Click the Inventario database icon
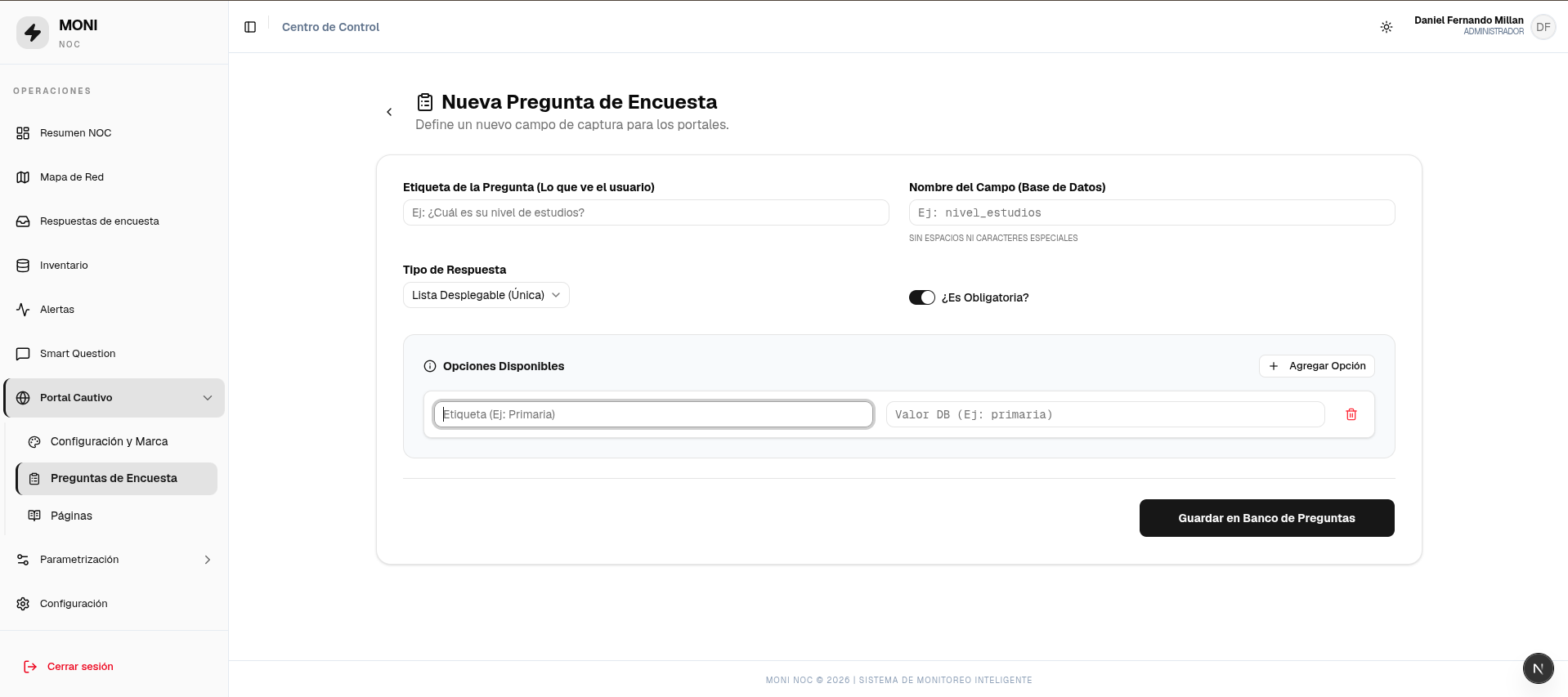Viewport: 1568px width, 697px height. click(x=23, y=266)
